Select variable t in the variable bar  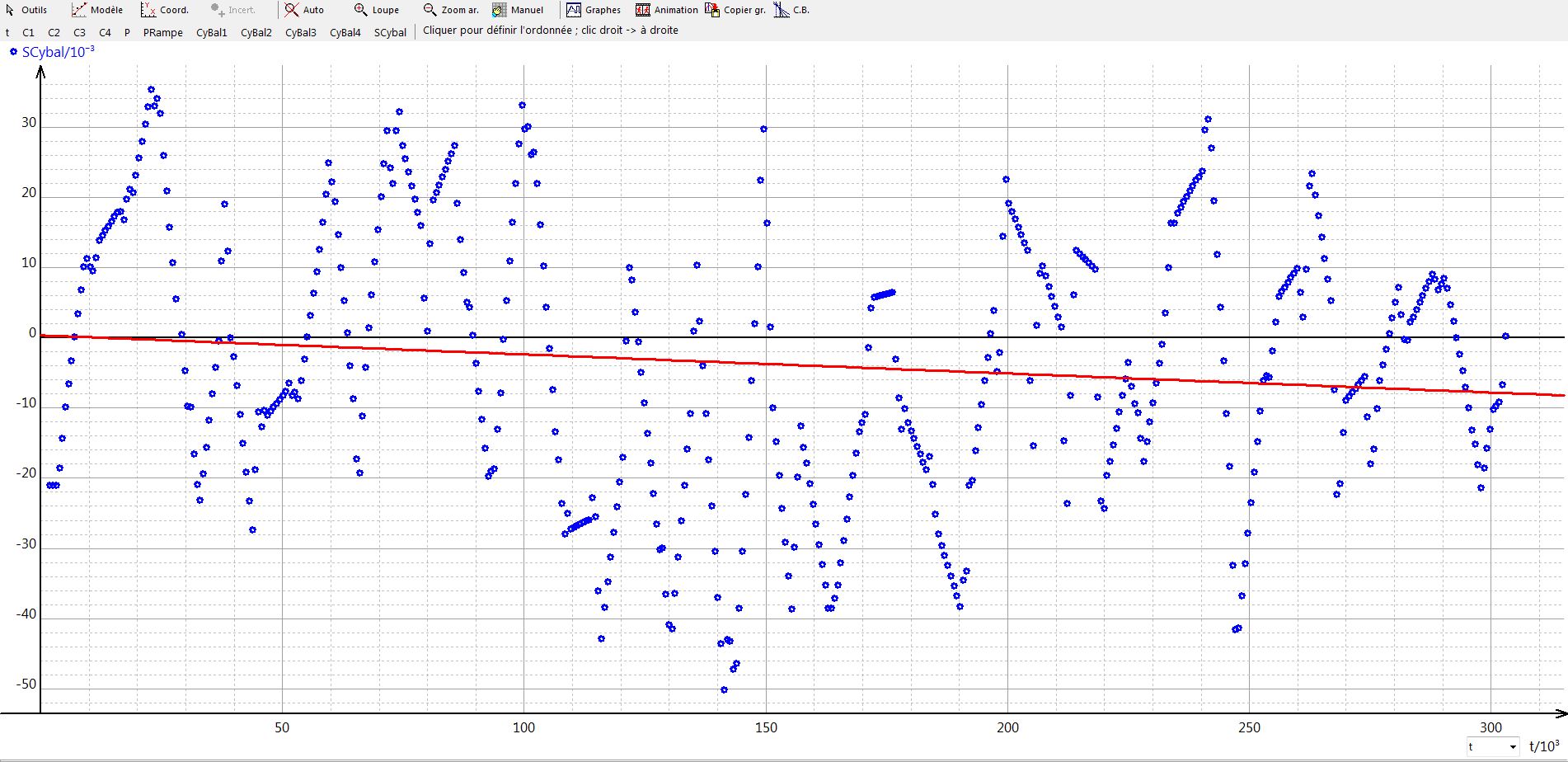click(7, 33)
